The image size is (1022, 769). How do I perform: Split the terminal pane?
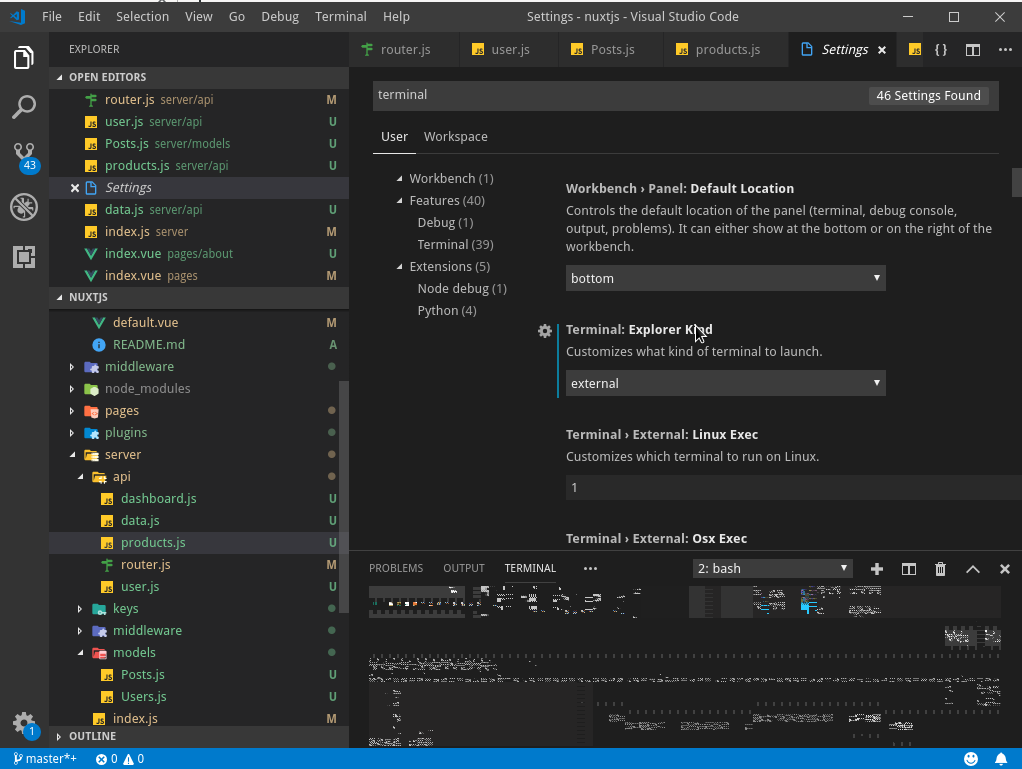click(x=909, y=569)
